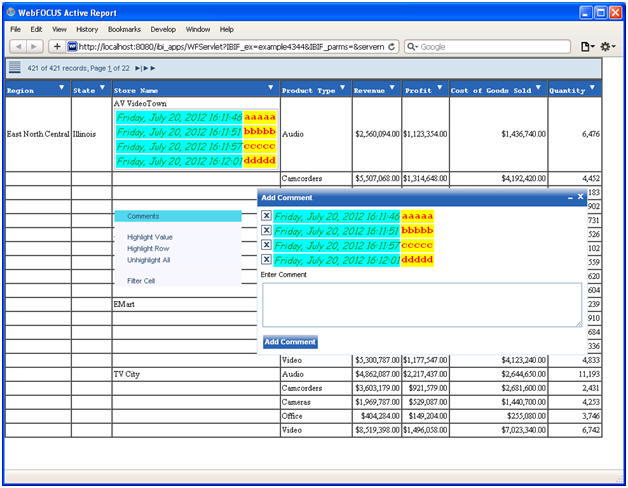Image resolution: width=628 pixels, height=488 pixels.
Task: Open the Window menu
Action: tap(197, 29)
